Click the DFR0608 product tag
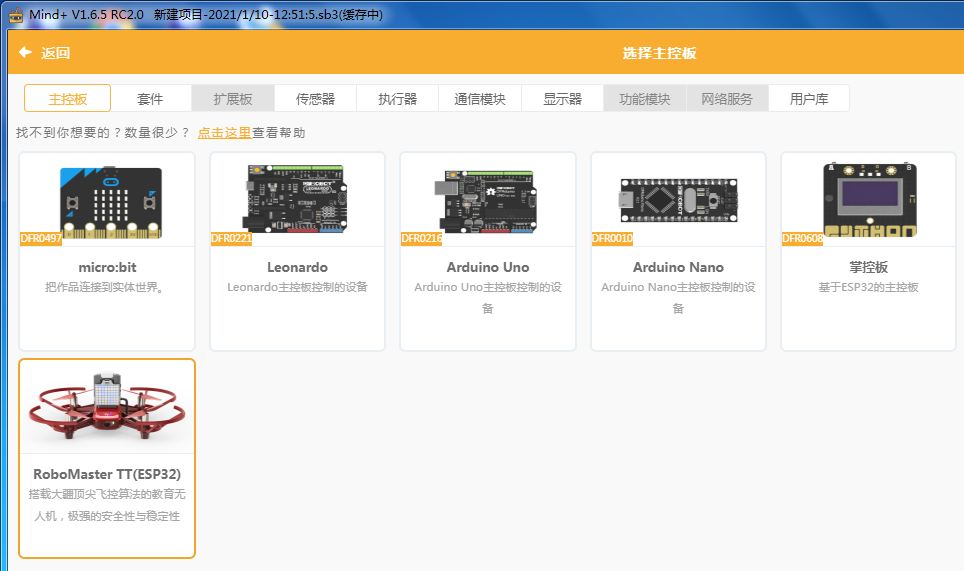 802,238
